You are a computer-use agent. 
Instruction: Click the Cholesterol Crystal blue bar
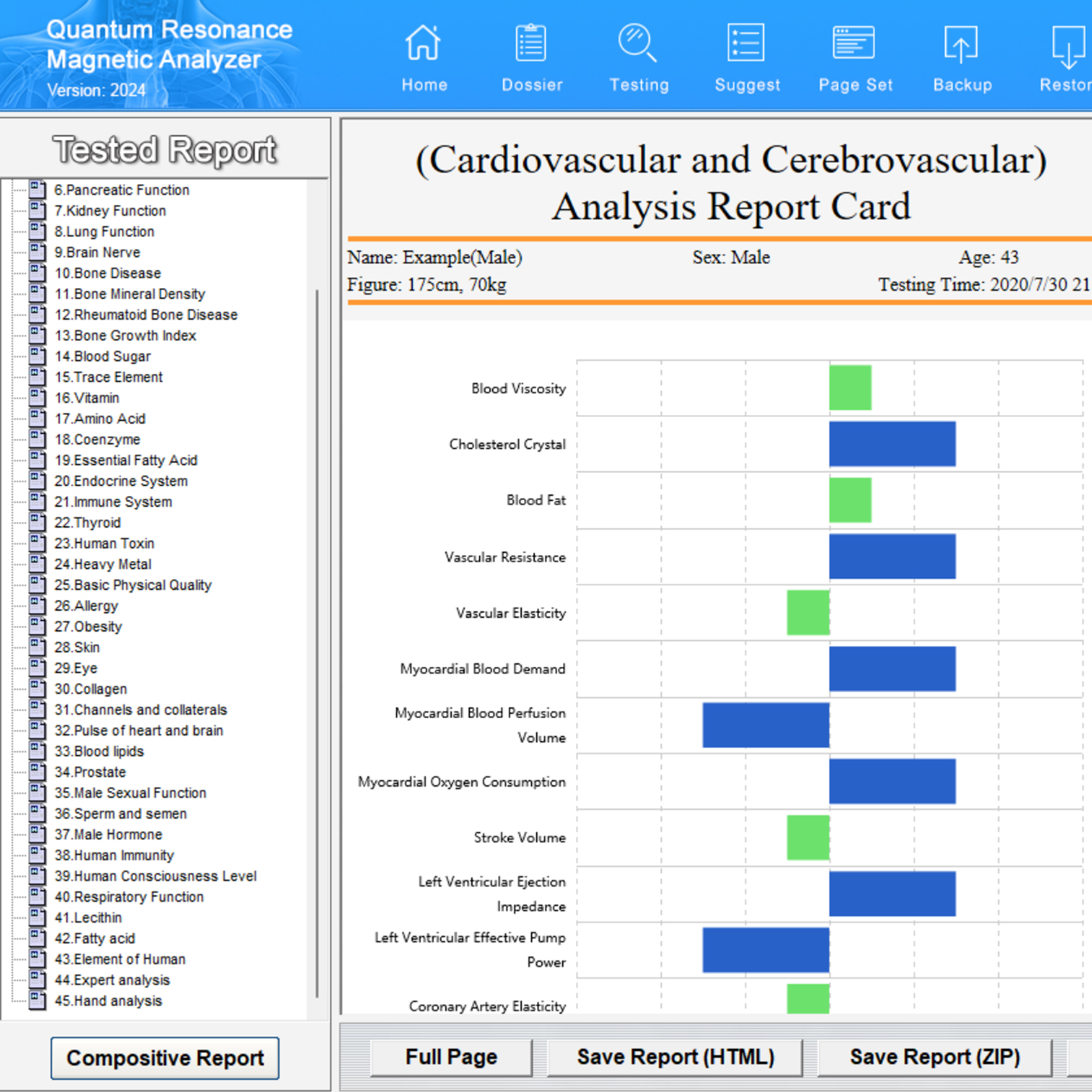pyautogui.click(x=892, y=444)
